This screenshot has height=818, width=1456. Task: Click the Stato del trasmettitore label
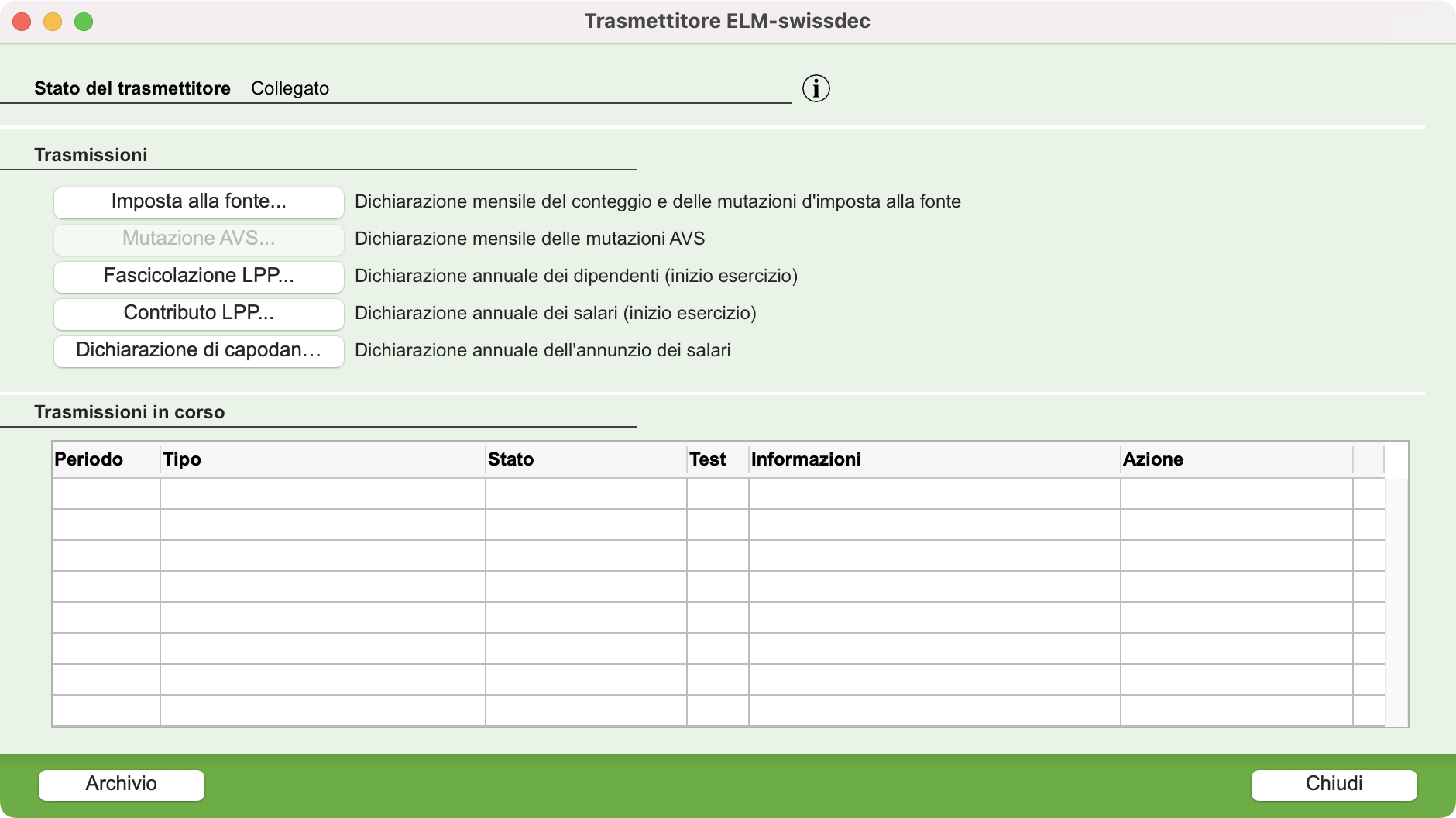[132, 88]
